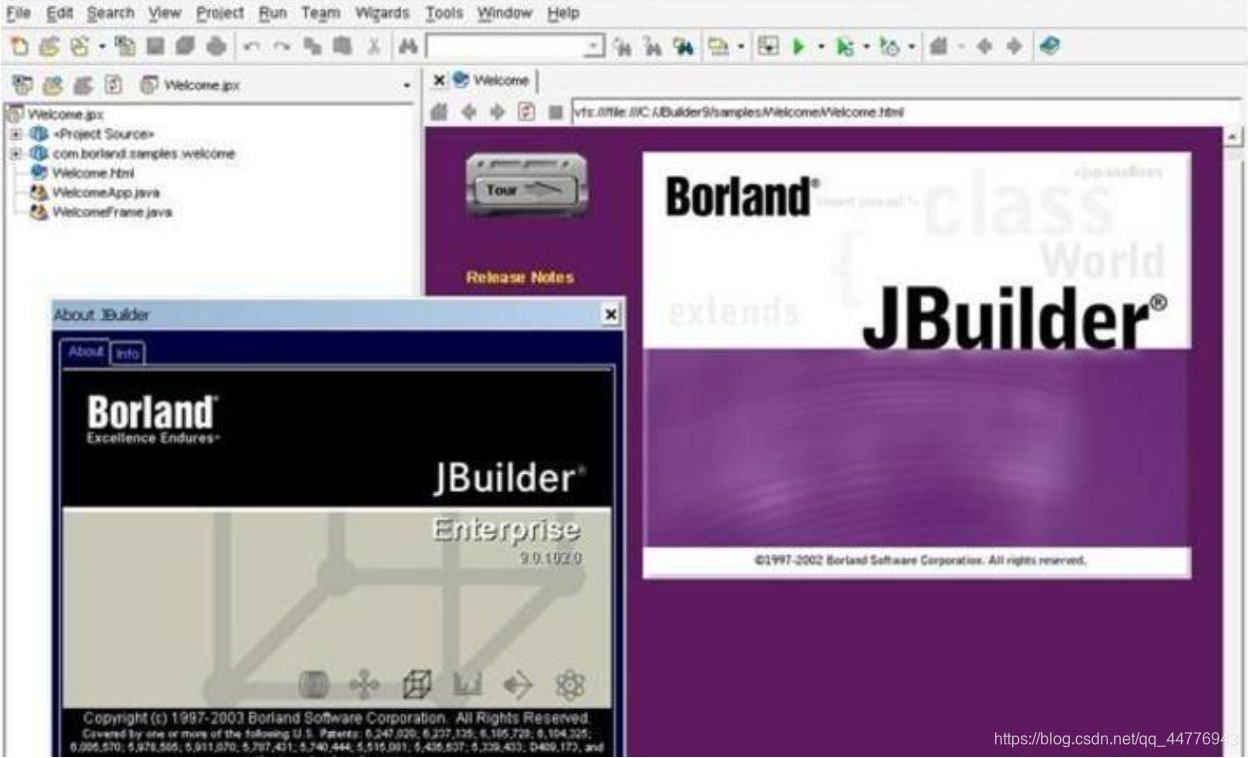Open the dropdown arrow next to Debug icon

pyautogui.click(x=866, y=47)
